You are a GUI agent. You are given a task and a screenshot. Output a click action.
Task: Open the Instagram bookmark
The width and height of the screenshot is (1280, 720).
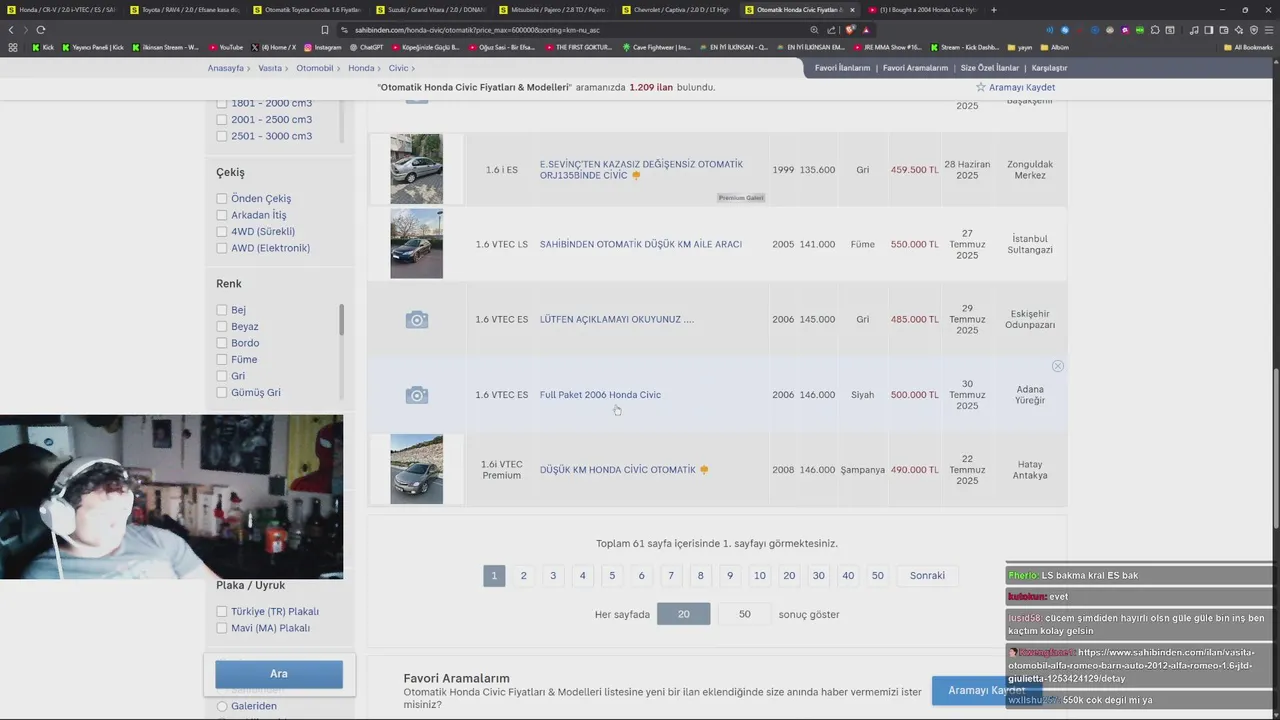[x=322, y=47]
